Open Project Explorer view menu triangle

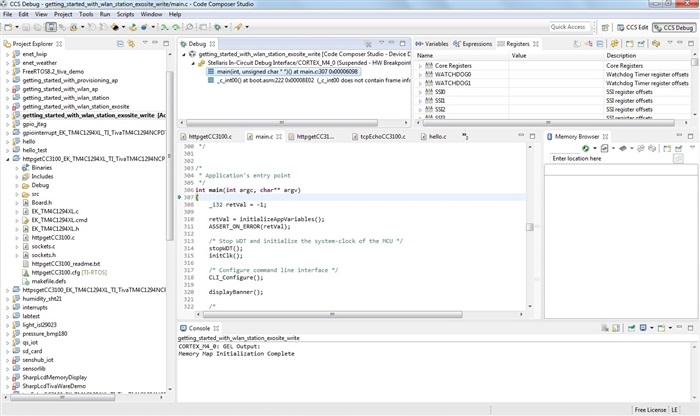(145, 43)
